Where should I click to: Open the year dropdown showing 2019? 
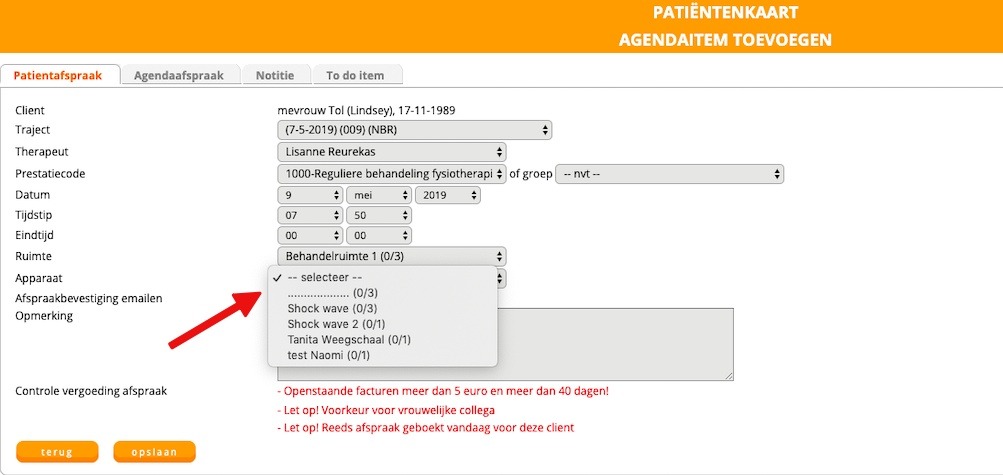(447, 195)
